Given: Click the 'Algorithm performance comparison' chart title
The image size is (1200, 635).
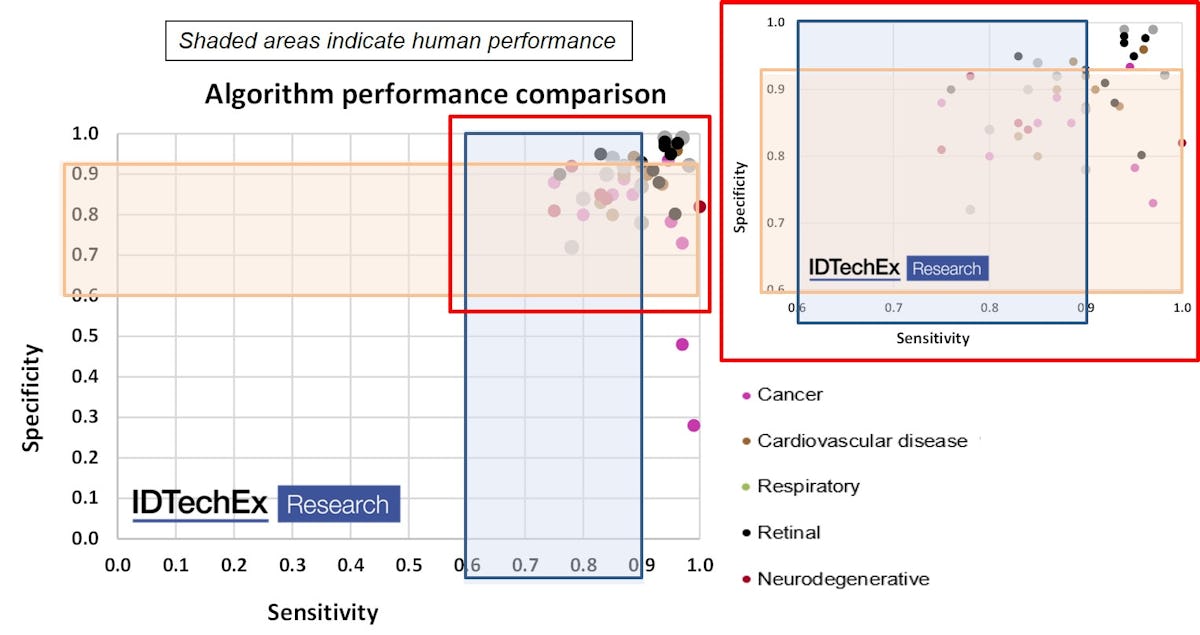Looking at the screenshot, I should pos(435,95).
